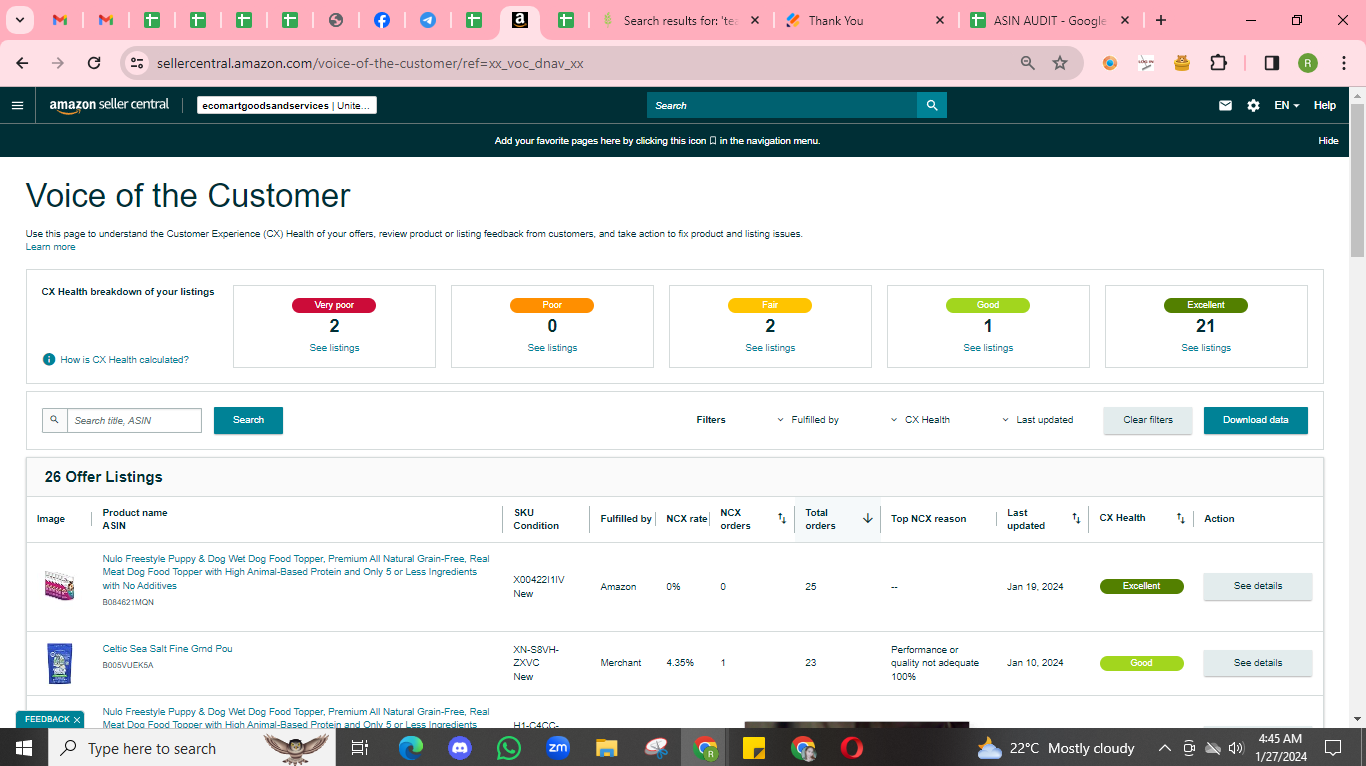Viewport: 1366px width, 766px height.
Task: Click the zoom magnifier icon in the address bar
Action: 1027,63
